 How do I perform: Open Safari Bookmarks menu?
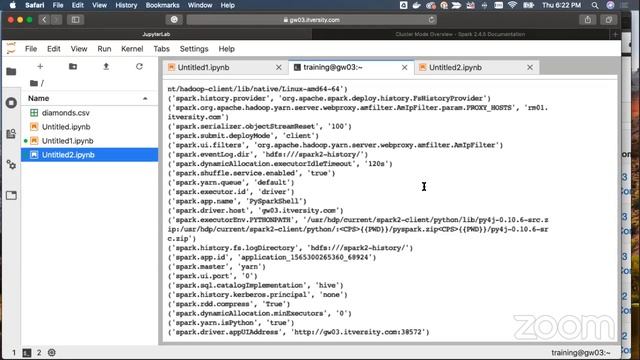[x=162, y=5]
